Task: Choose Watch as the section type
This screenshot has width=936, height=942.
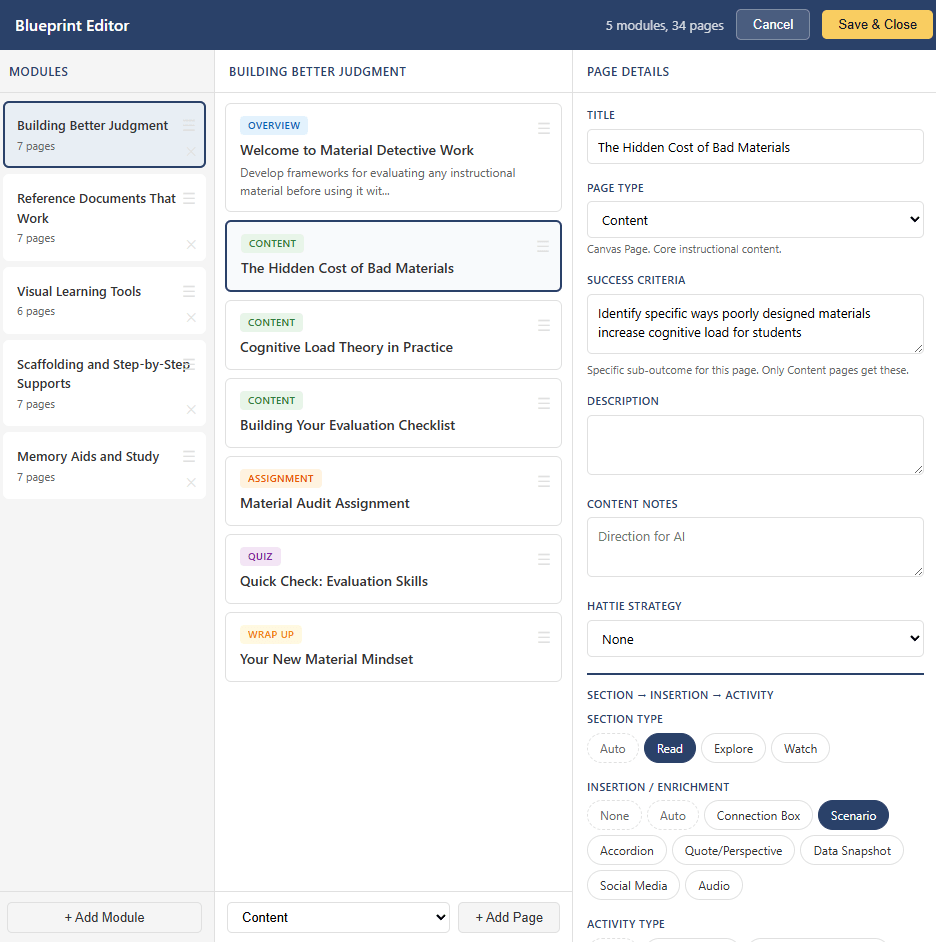Action: click(x=800, y=748)
